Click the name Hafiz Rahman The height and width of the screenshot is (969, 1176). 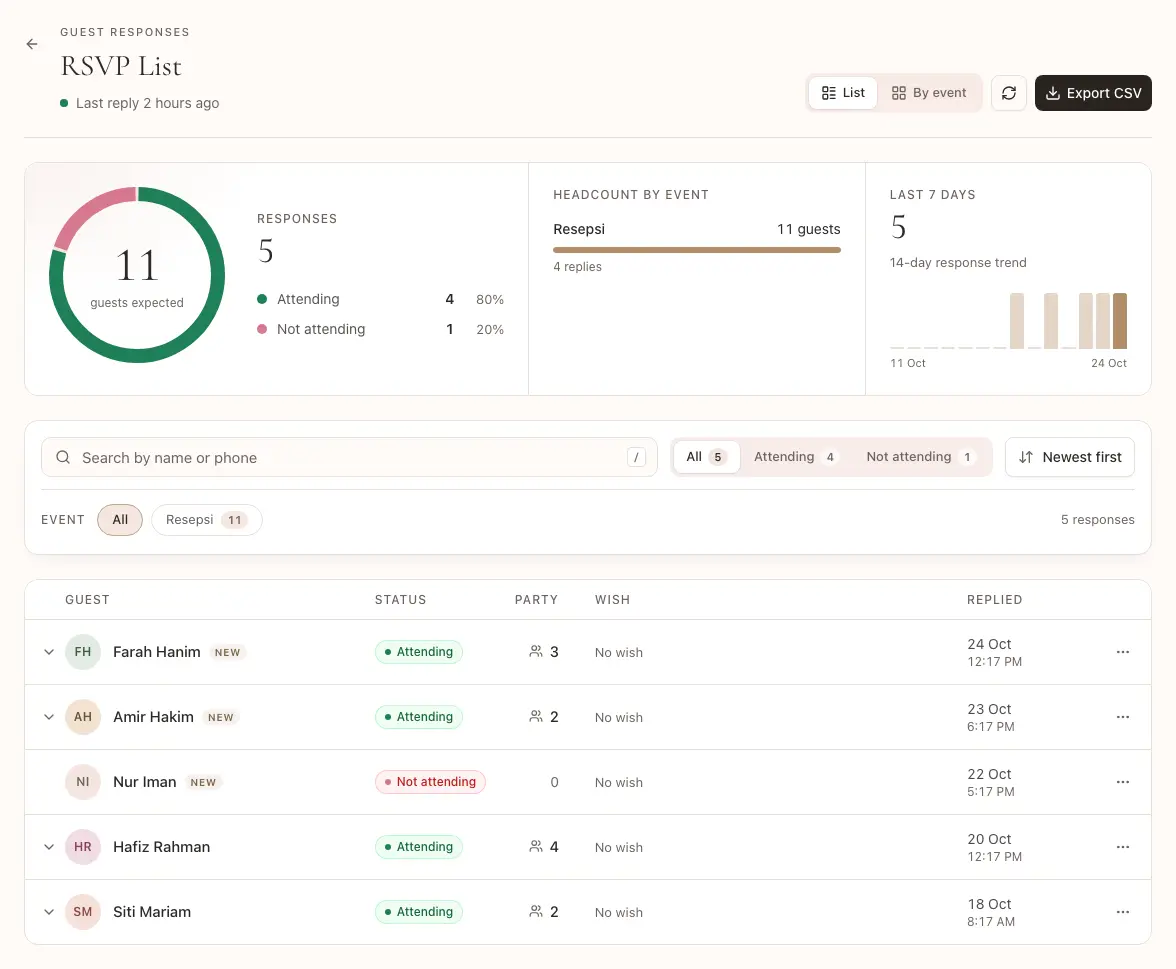point(161,847)
